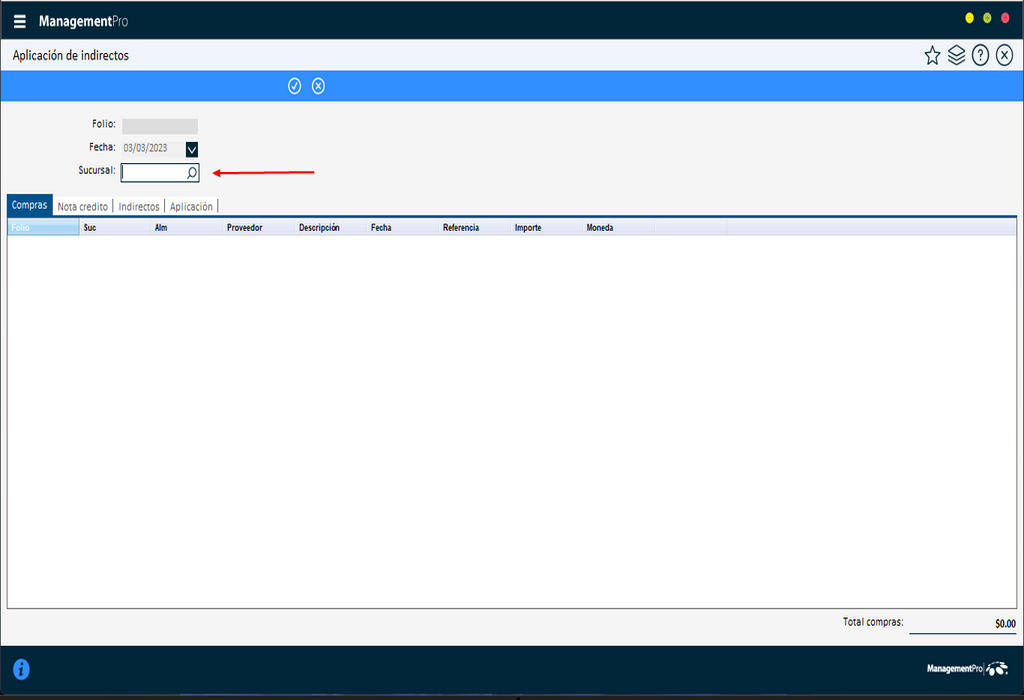Cancel with the X toolbar icon
Image resolution: width=1024 pixels, height=700 pixels.
point(318,86)
